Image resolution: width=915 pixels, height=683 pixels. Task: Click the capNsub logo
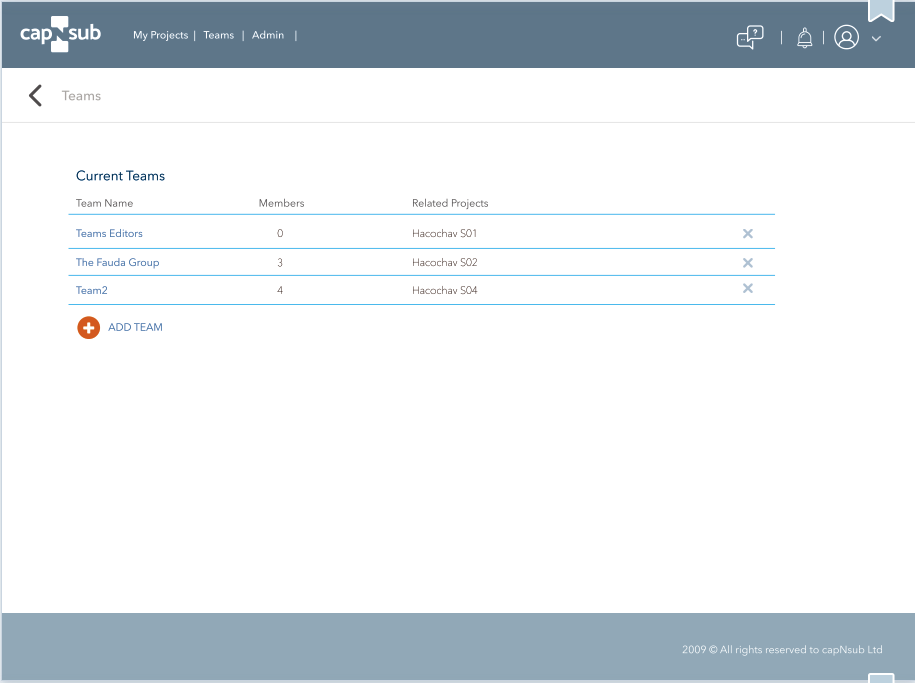tap(62, 35)
